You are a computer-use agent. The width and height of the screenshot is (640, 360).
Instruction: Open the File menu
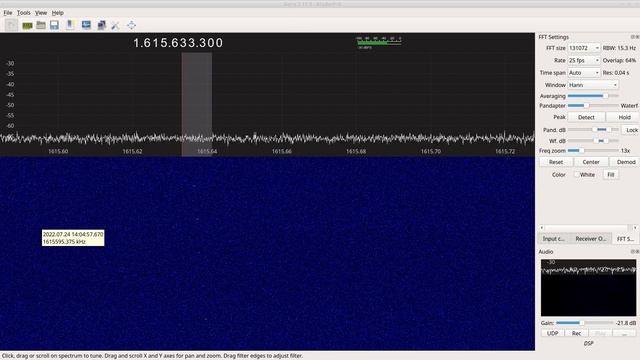8,13
